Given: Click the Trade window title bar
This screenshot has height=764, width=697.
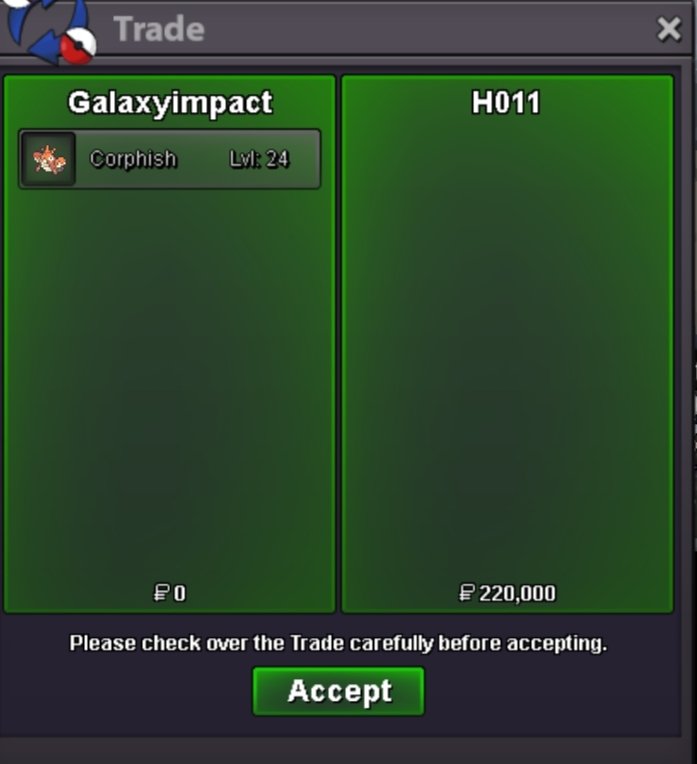Looking at the screenshot, I should coord(346,29).
